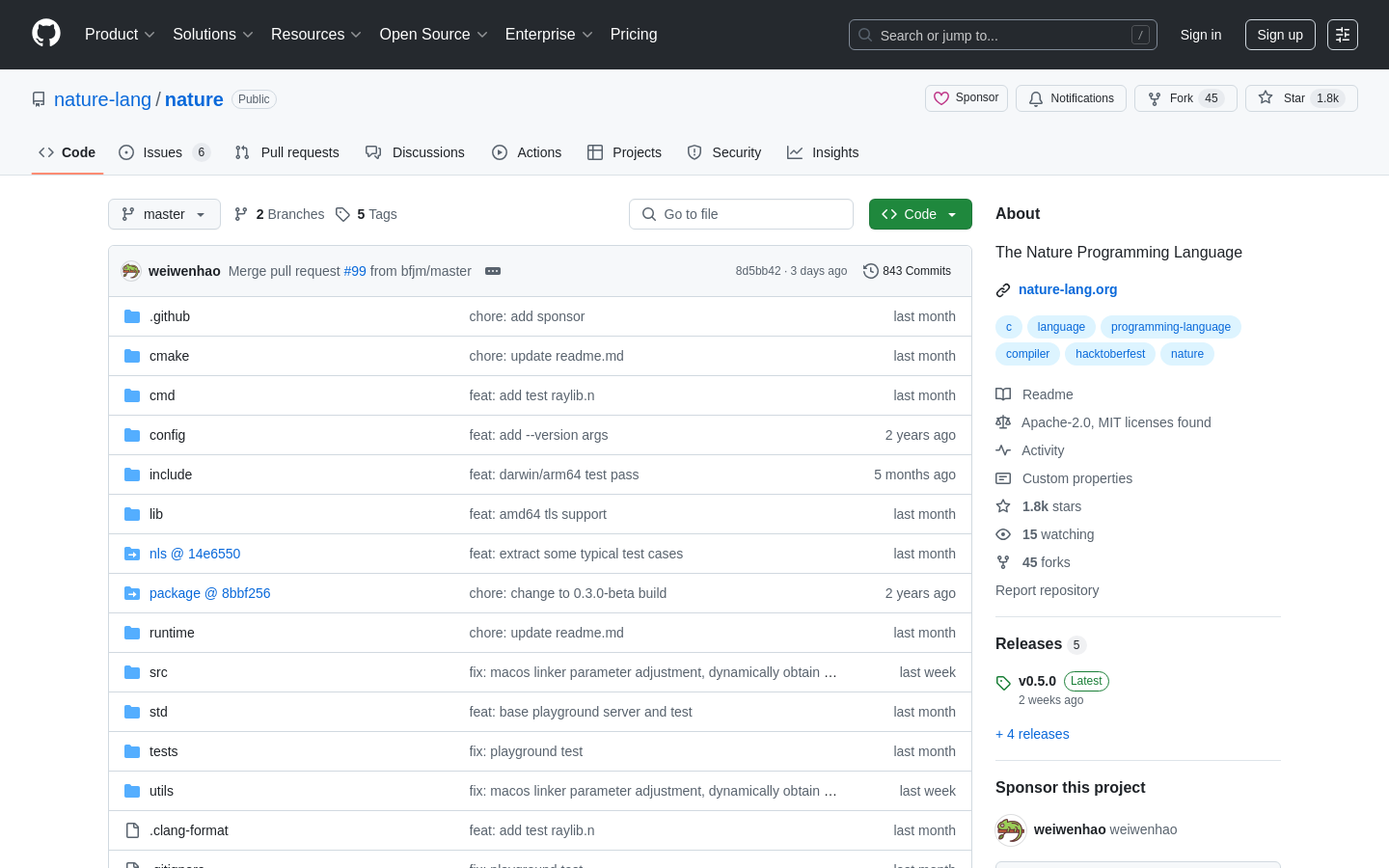
Task: Focus the Go to file search box
Action: (741, 214)
